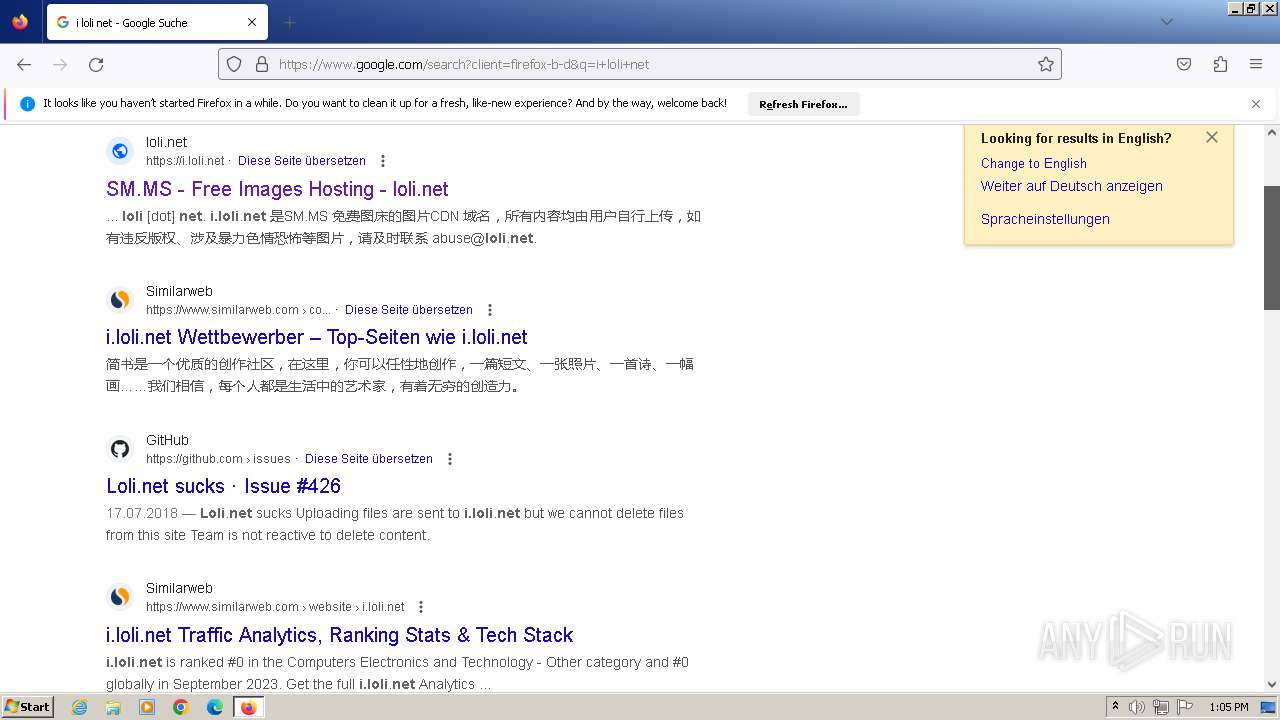Open the volume speaker tray icon
The width and height of the screenshot is (1280, 720).
pyautogui.click(x=1137, y=707)
